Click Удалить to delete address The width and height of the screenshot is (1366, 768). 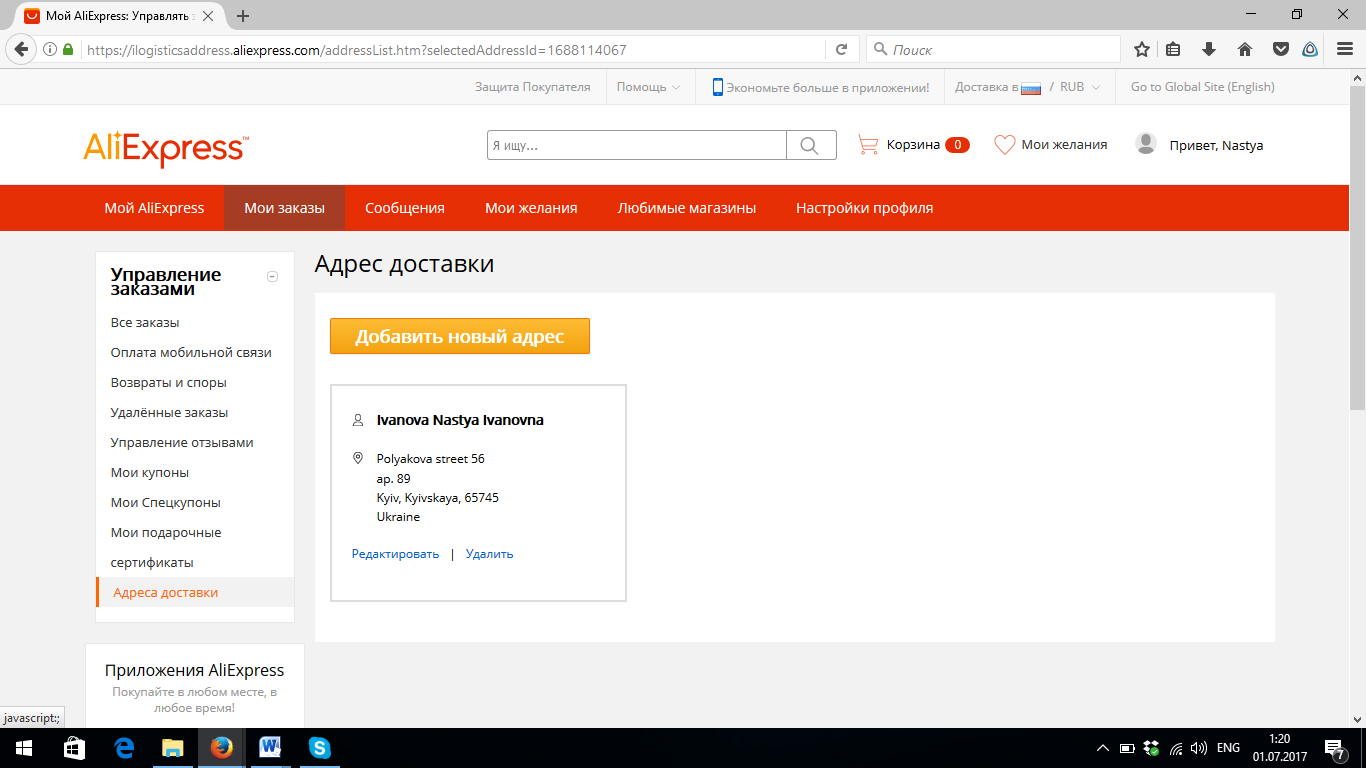click(x=489, y=554)
